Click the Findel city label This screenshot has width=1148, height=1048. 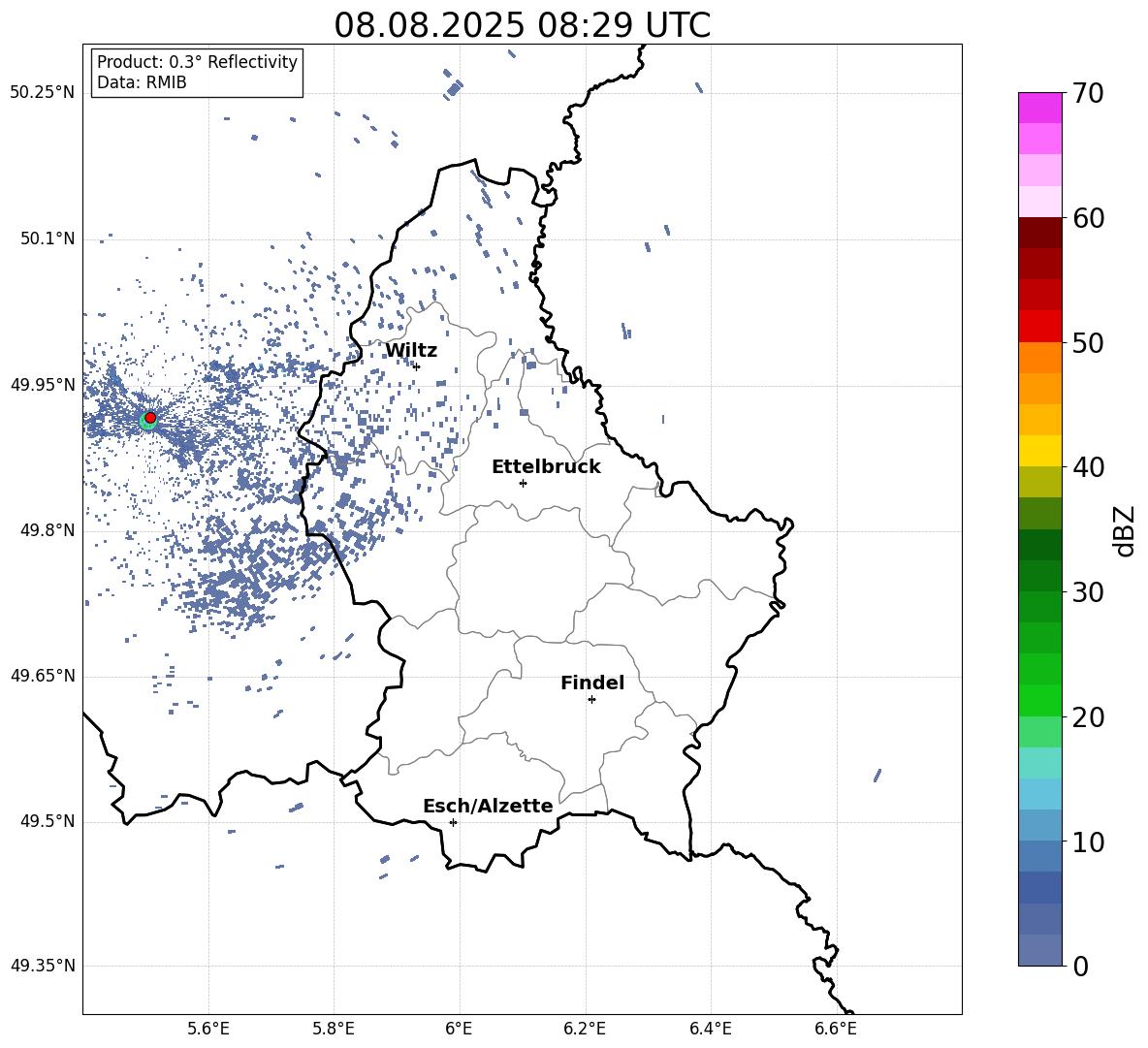coord(592,683)
